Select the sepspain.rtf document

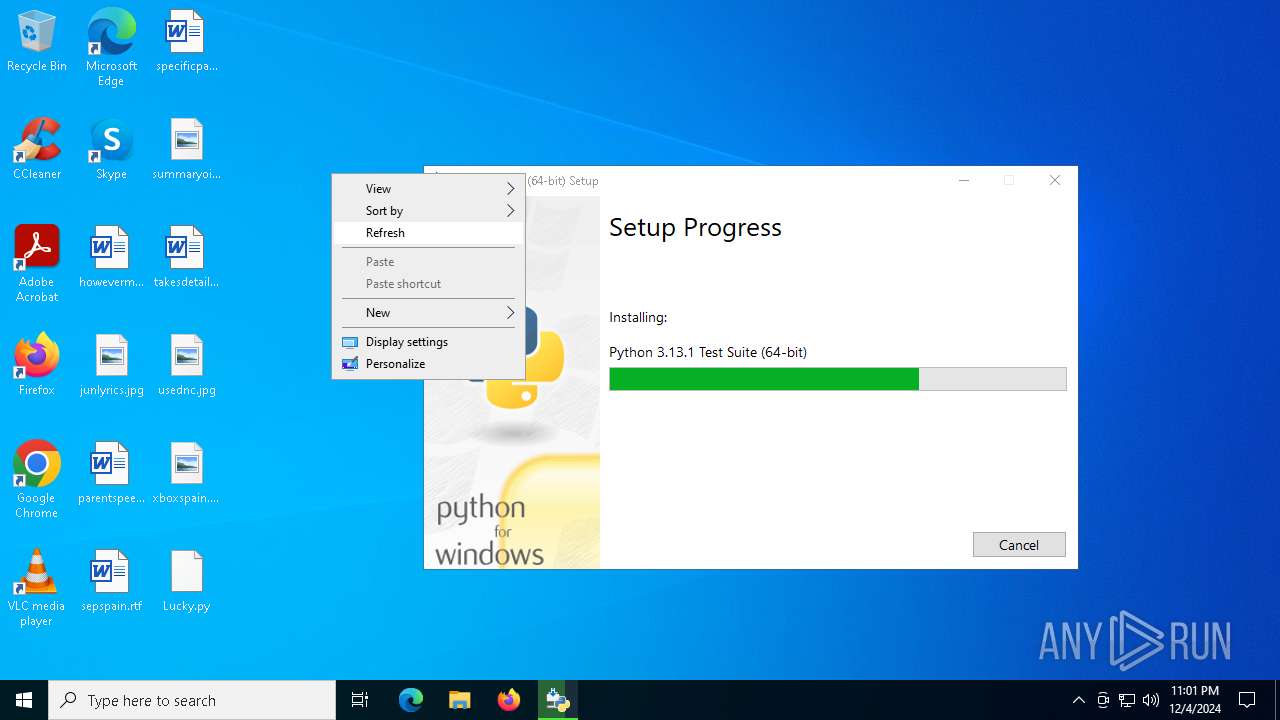[111, 582]
